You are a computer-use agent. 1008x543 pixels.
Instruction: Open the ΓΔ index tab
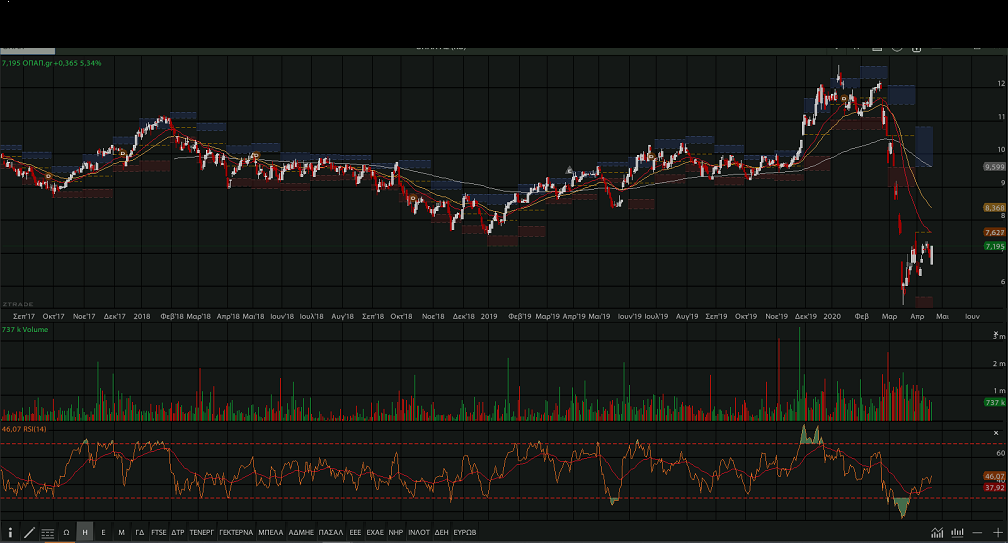[140, 532]
